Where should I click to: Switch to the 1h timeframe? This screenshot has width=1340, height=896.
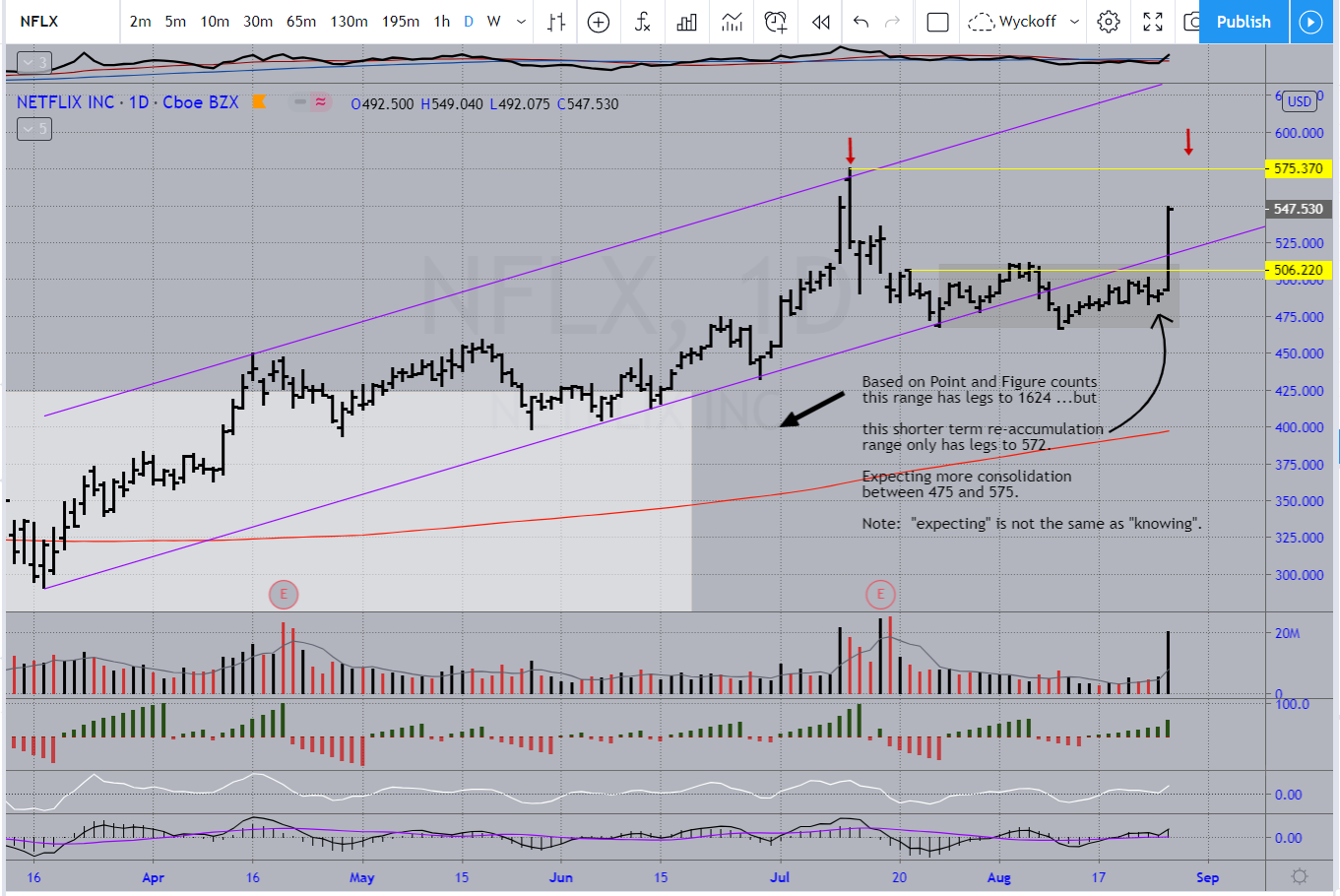point(442,22)
